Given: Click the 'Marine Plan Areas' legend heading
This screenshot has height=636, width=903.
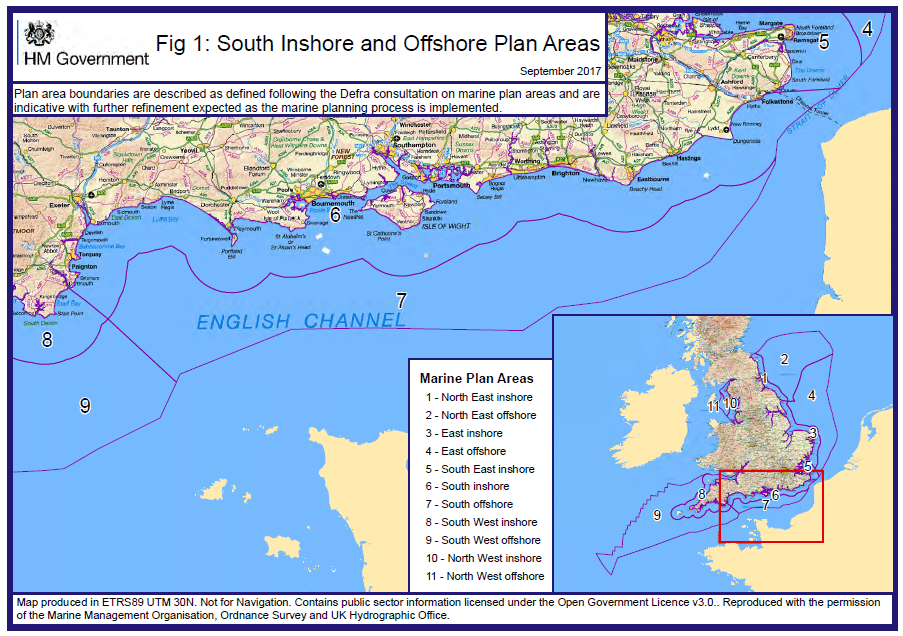Looking at the screenshot, I should click(x=476, y=378).
